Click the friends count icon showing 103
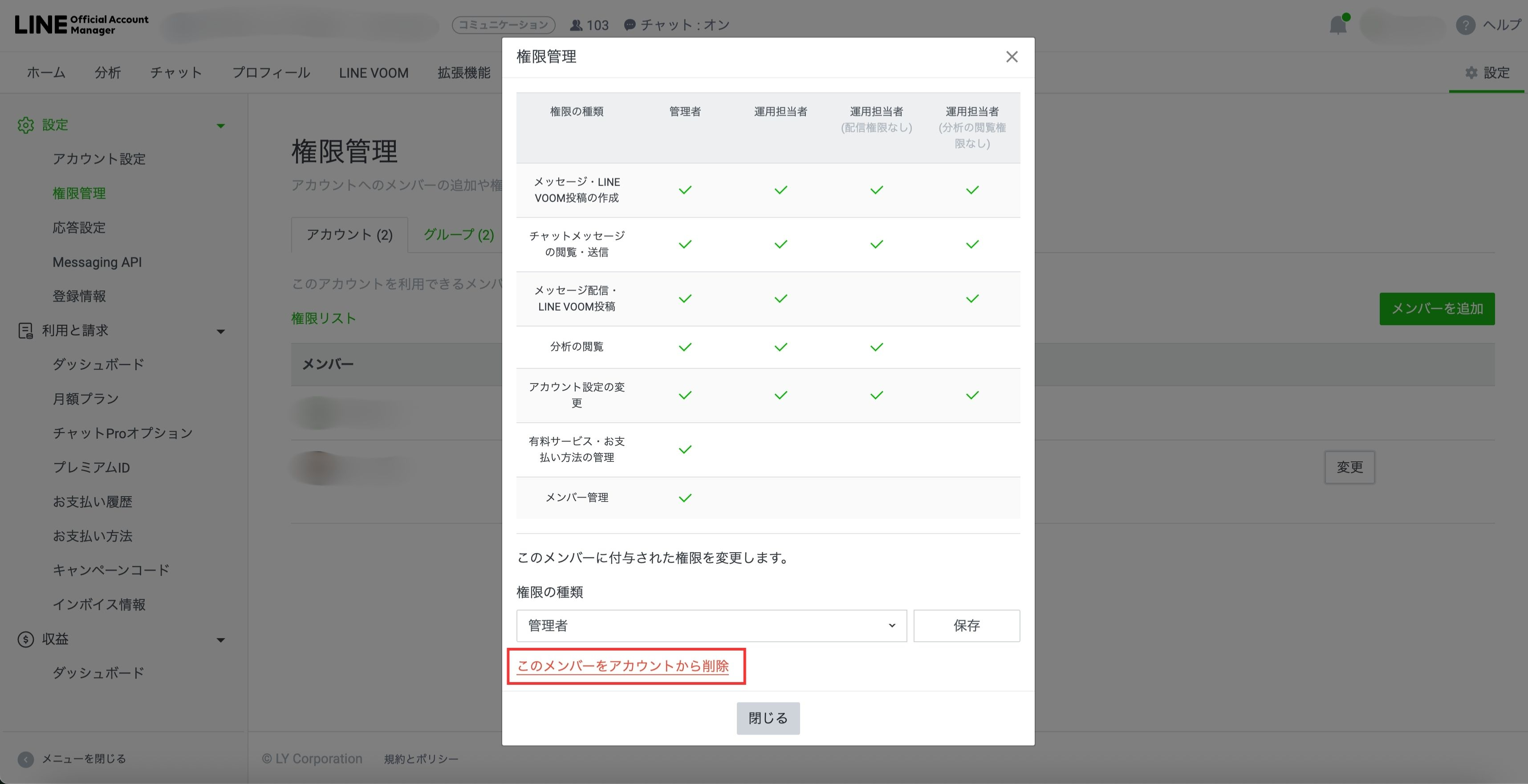The width and height of the screenshot is (1528, 784). [576, 25]
